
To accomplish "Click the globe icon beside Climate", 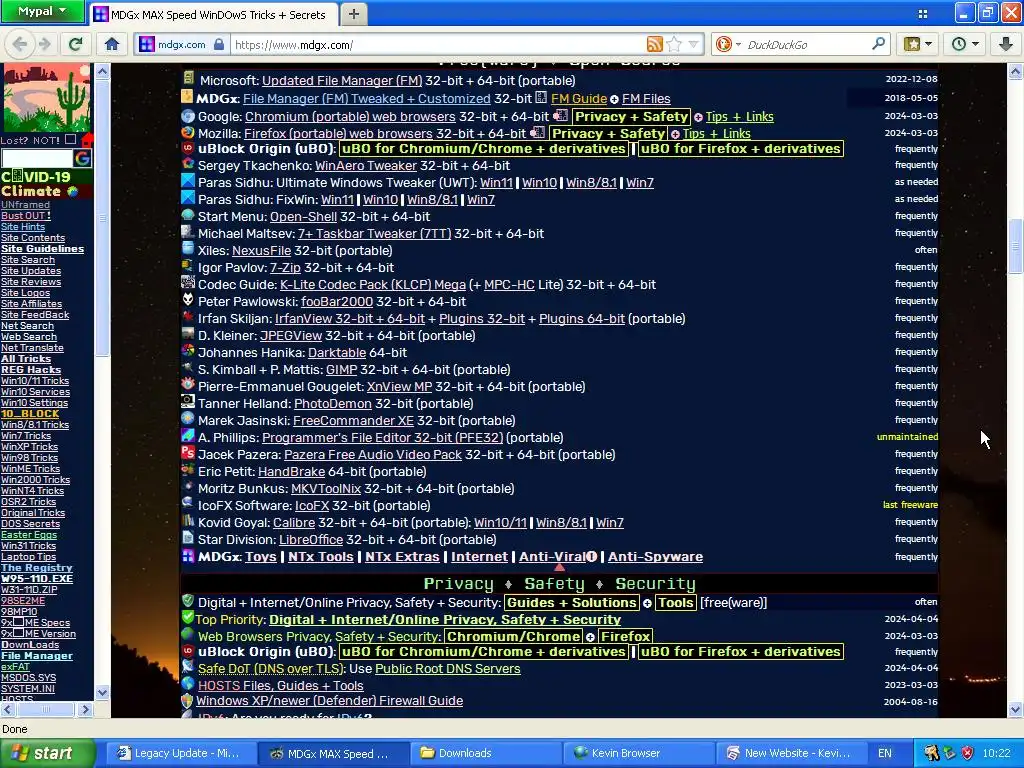I will pyautogui.click(x=72, y=191).
